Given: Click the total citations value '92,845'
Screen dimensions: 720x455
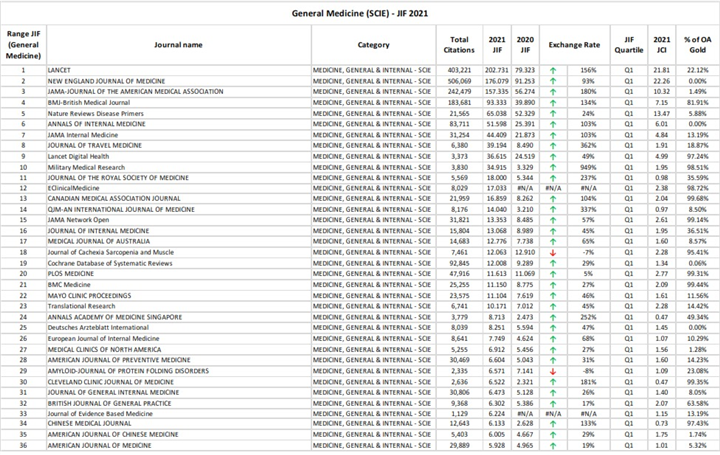Looking at the screenshot, I should [460, 264].
